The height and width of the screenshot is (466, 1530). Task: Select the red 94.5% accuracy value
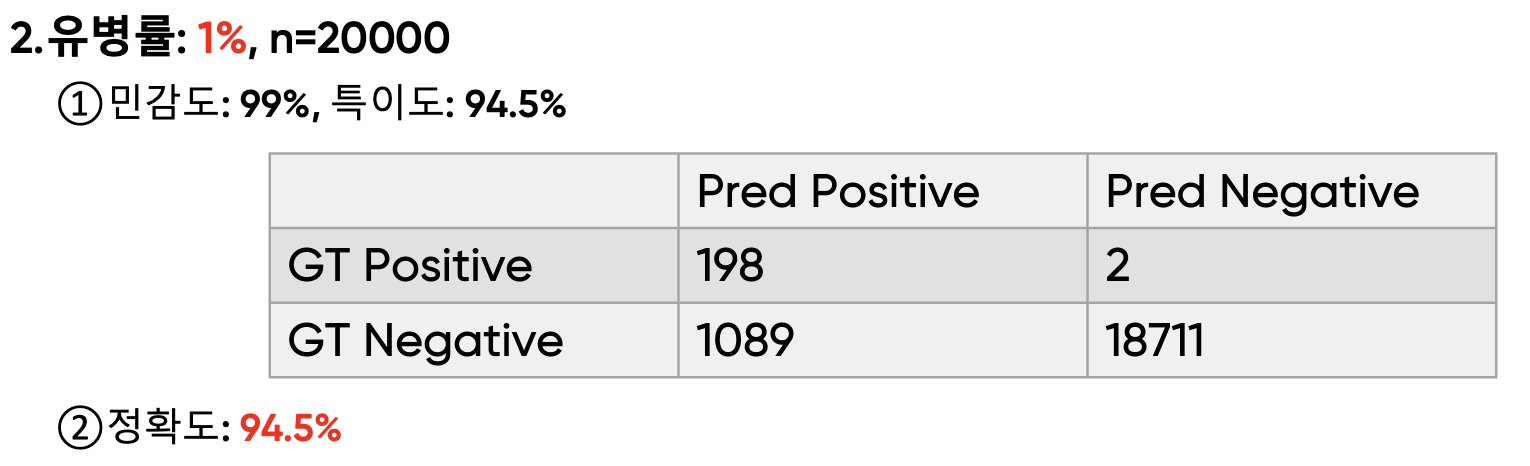(x=291, y=429)
